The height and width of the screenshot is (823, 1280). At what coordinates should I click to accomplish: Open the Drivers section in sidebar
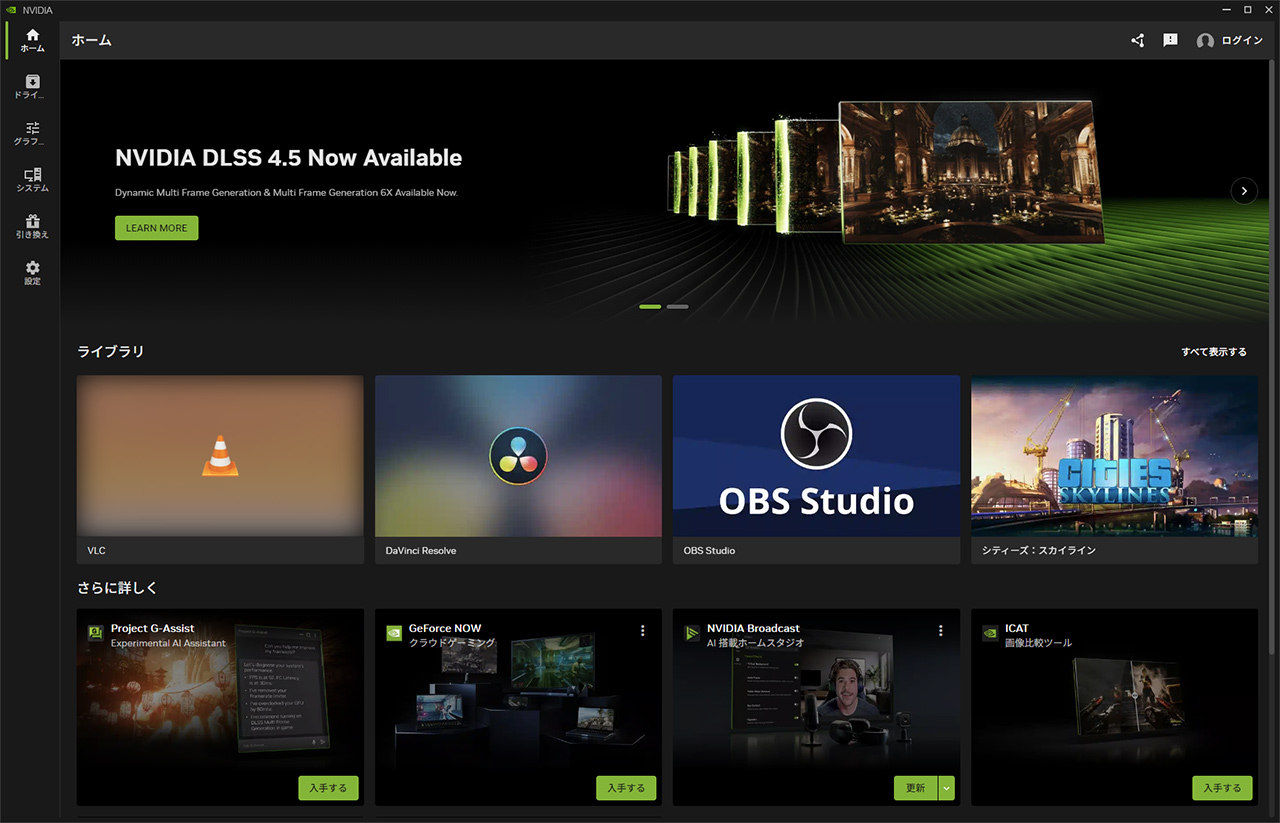32,87
